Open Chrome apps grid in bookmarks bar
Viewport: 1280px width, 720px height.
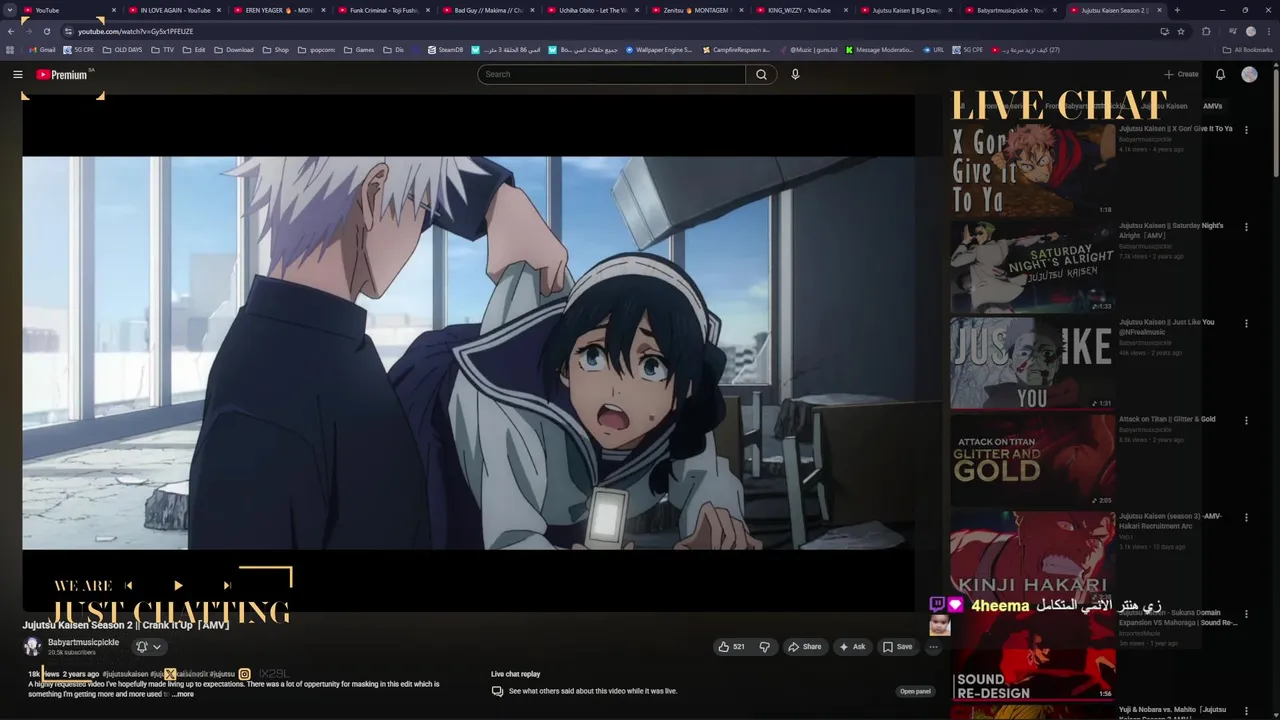click(x=10, y=50)
